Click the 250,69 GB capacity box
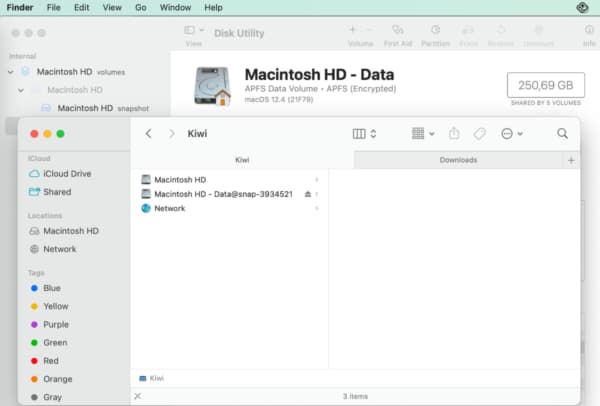 [x=546, y=85]
